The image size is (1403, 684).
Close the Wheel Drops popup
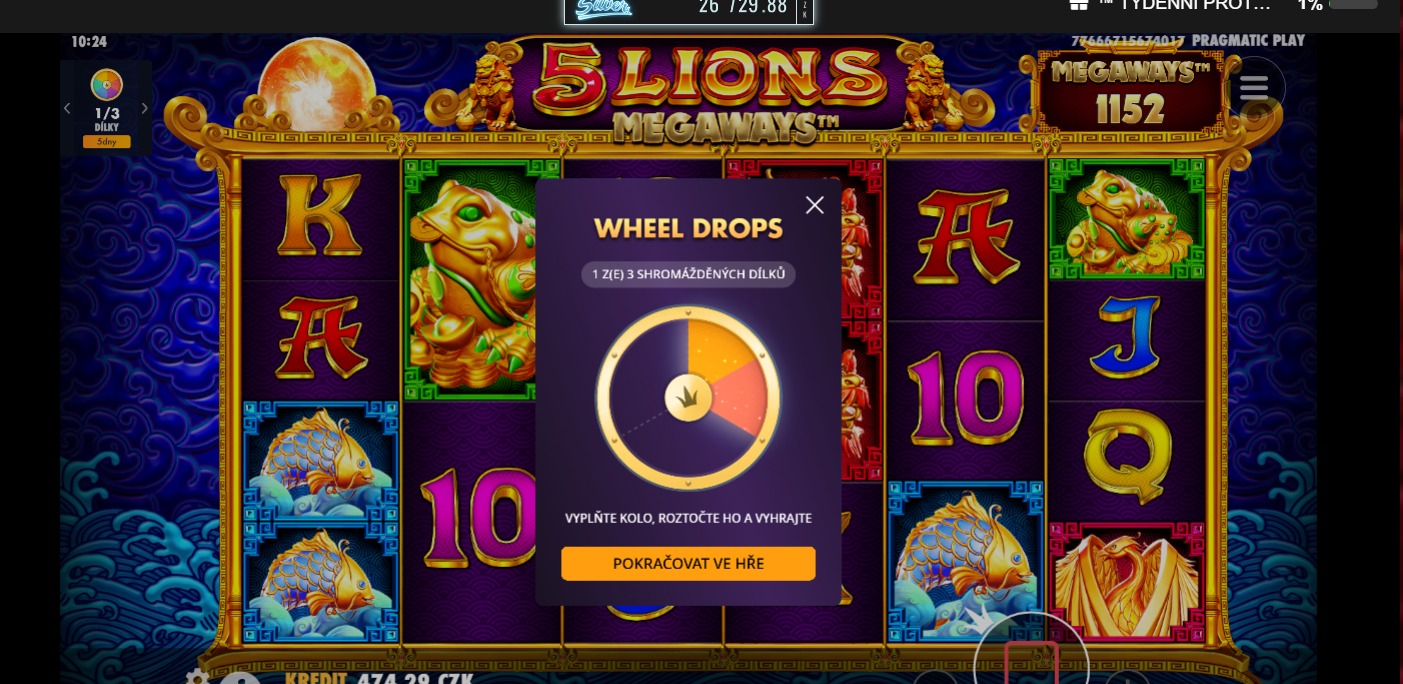815,205
